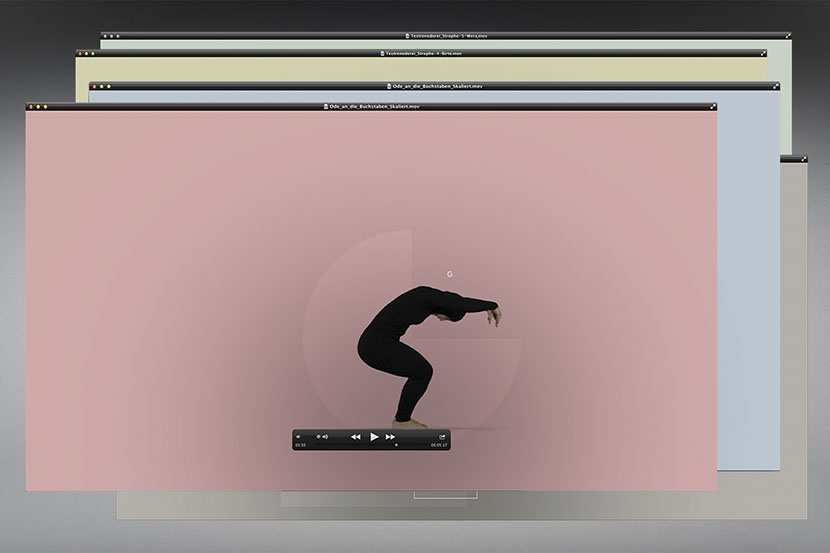Set full volume via the loud speaker icon

(x=325, y=437)
